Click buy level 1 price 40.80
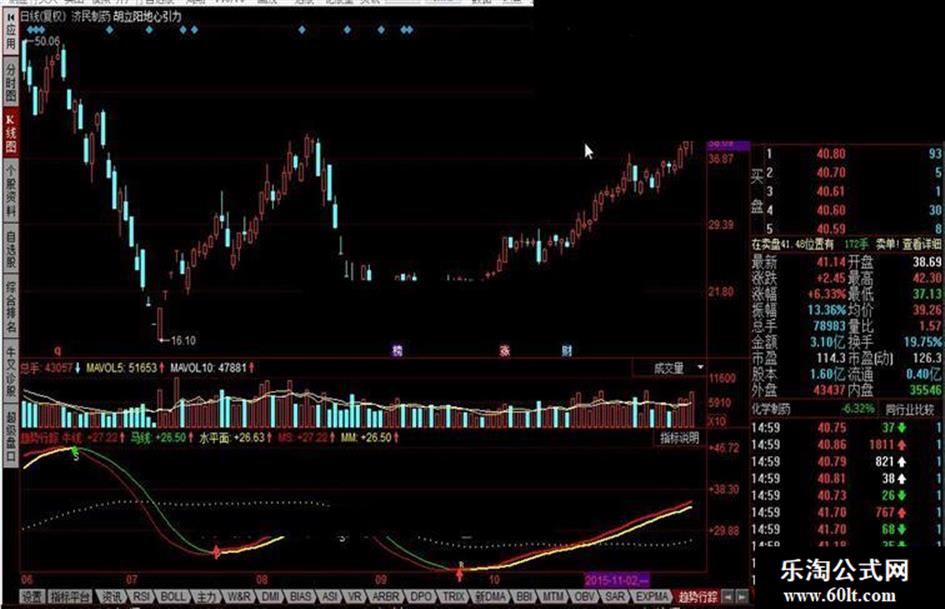Screen dimensions: 945x609 tap(830, 154)
